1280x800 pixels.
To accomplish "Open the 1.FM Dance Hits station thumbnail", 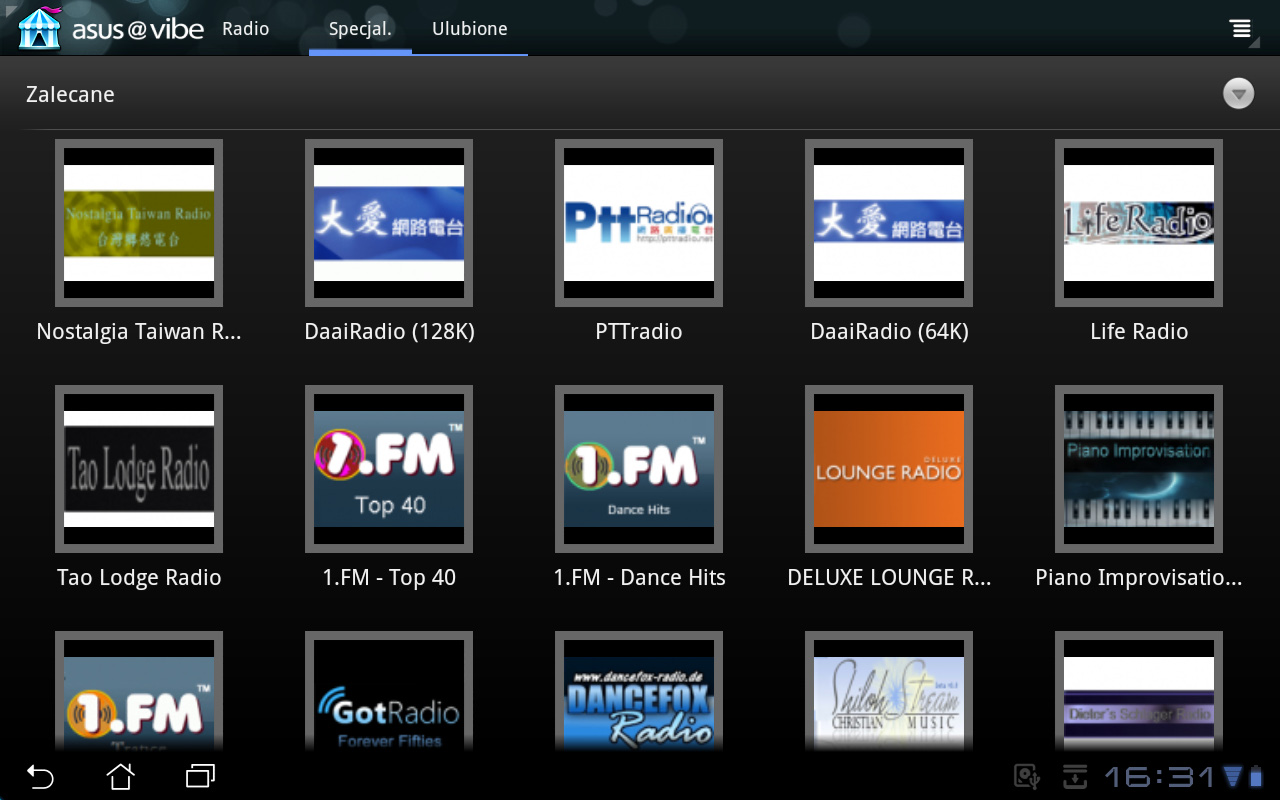I will [x=639, y=469].
